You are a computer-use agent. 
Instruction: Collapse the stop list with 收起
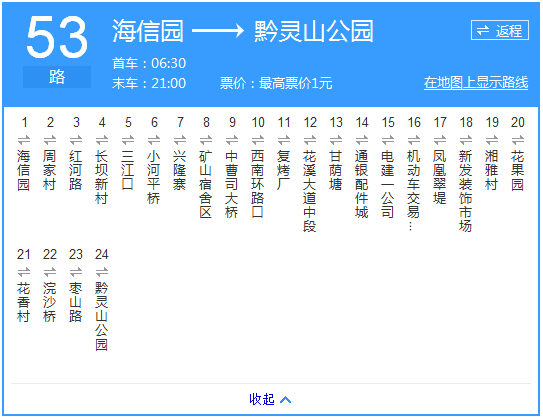tap(270, 399)
